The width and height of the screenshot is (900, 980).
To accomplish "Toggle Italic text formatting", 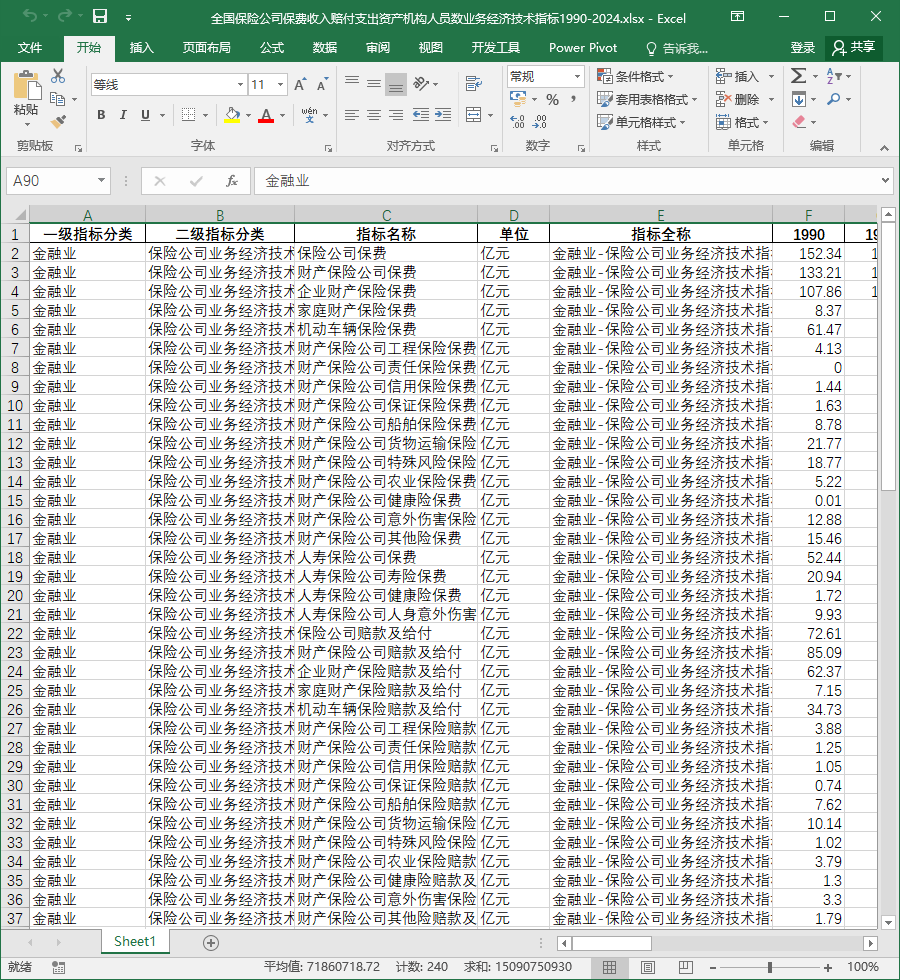I will tap(123, 115).
